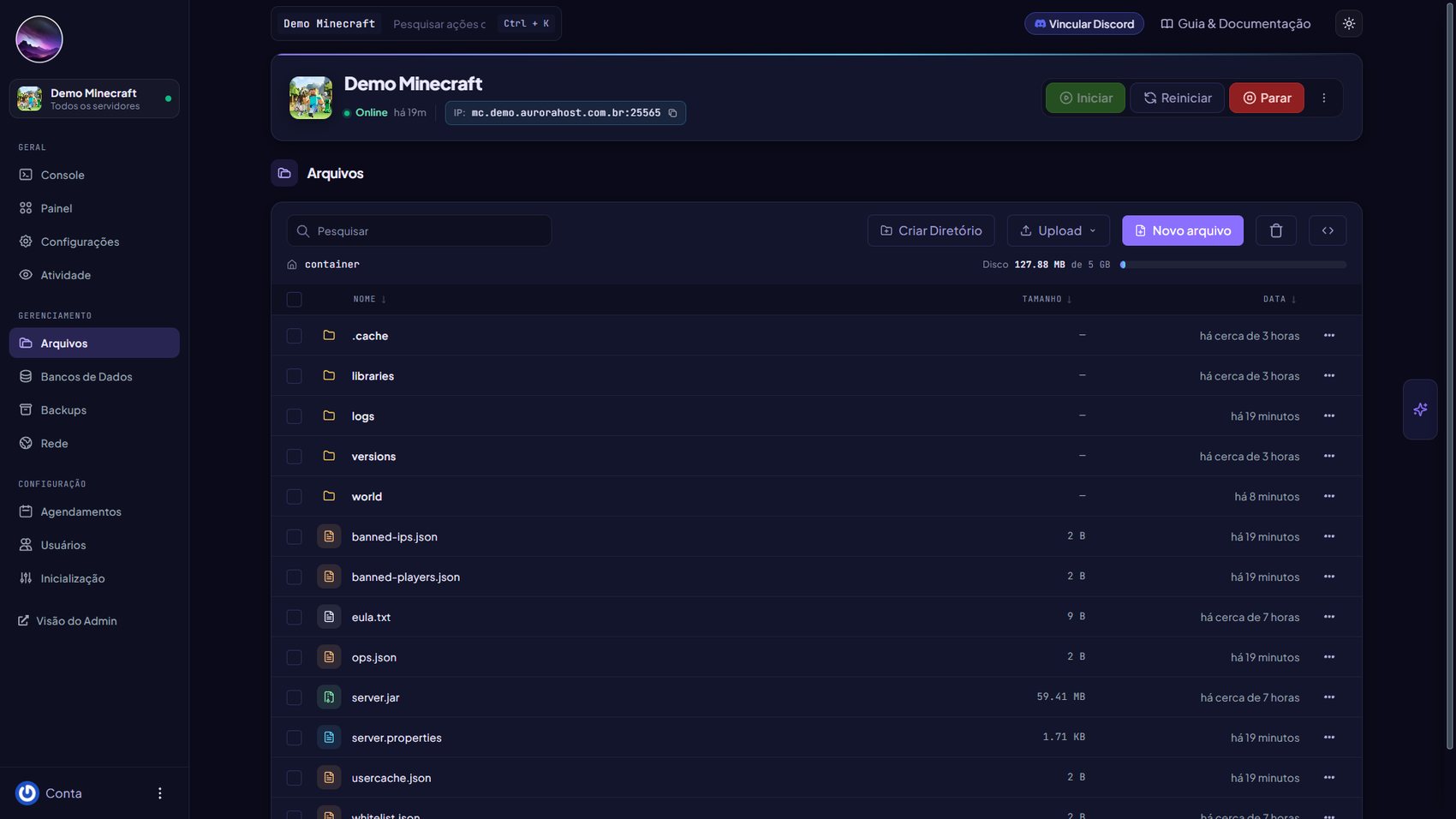Click the Reiniciar button
This screenshot has width=1456, height=819.
coord(1178,98)
